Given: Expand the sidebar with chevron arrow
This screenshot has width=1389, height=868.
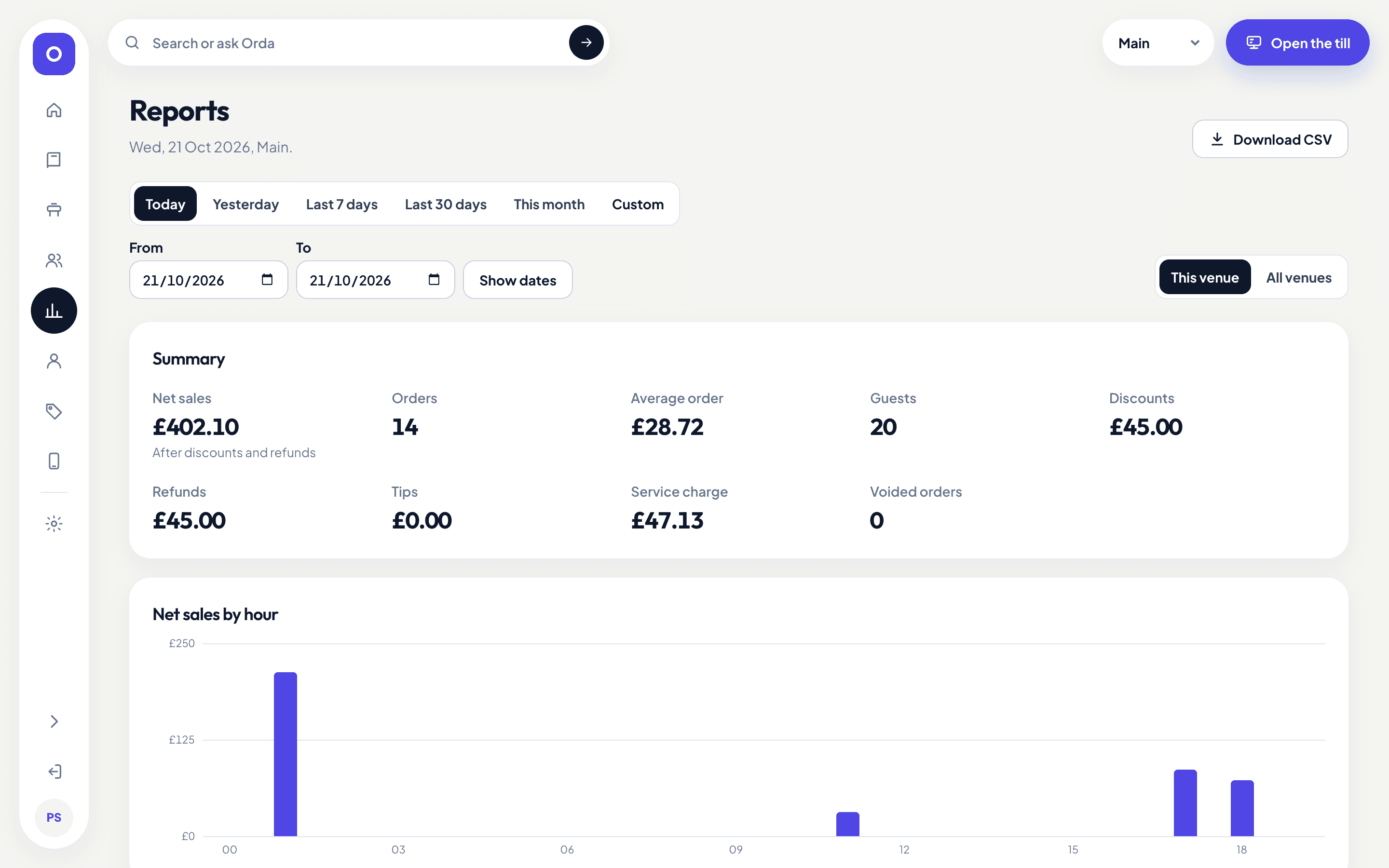Looking at the screenshot, I should [x=54, y=721].
